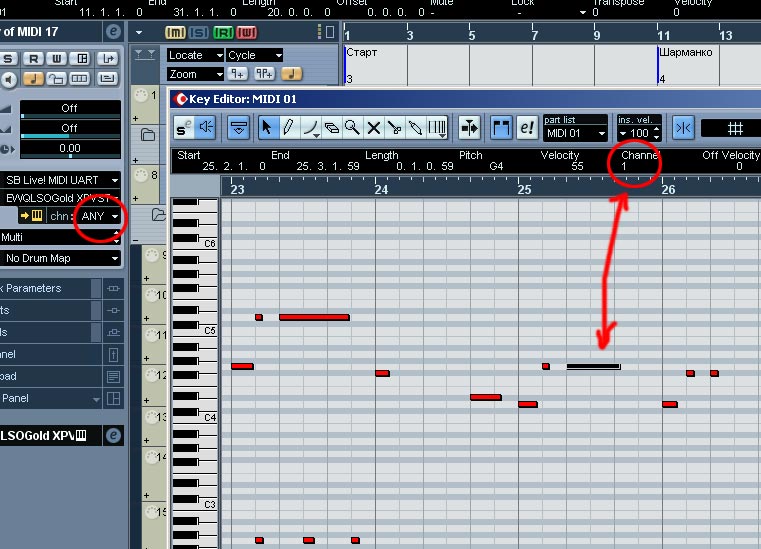761x549 pixels.
Task: Click the lane display type button in inspector
Action: [x=80, y=79]
